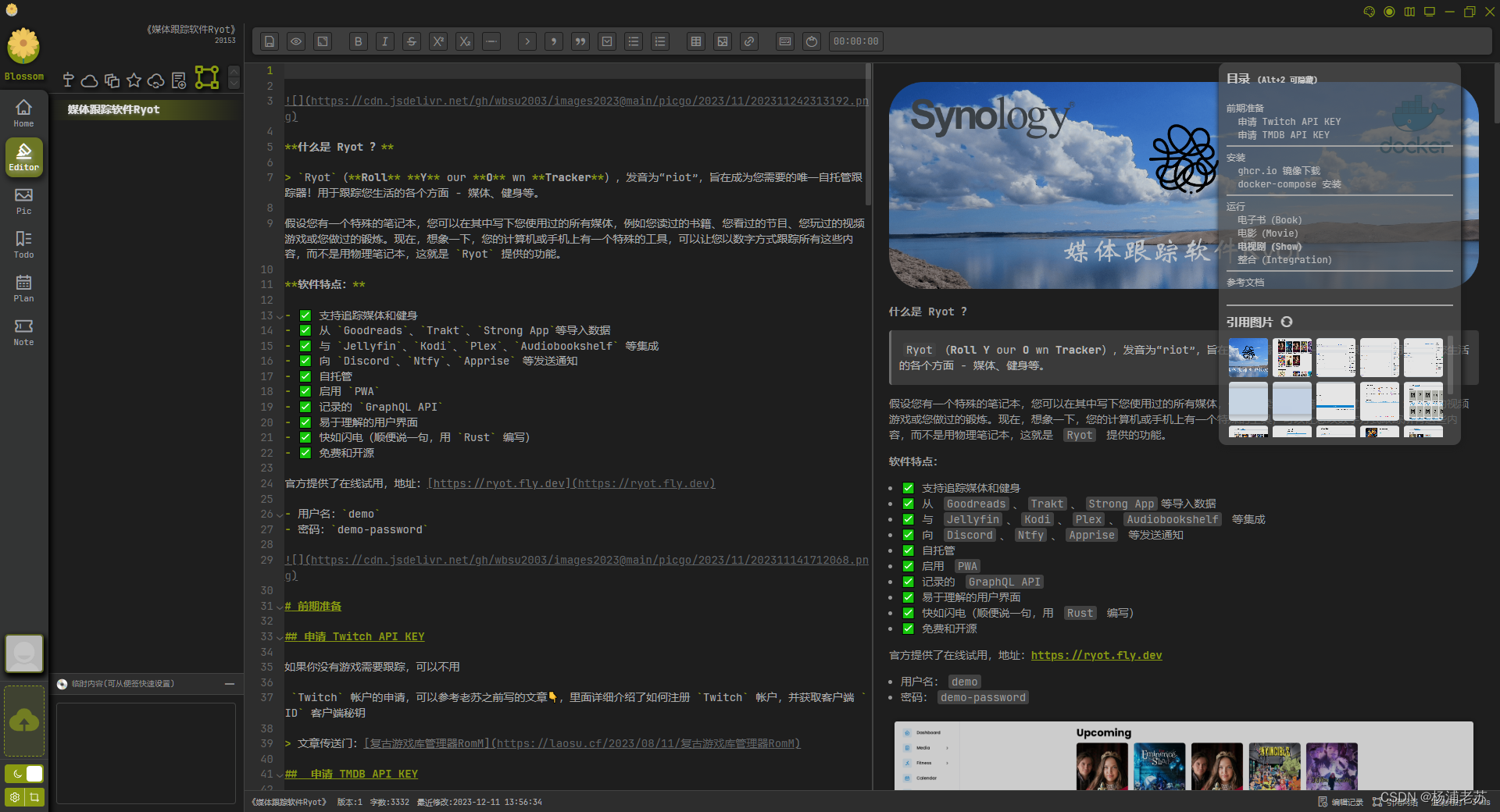Viewport: 1500px width, 812px height.
Task: Open the Home section in the sidebar
Action: [x=24, y=113]
